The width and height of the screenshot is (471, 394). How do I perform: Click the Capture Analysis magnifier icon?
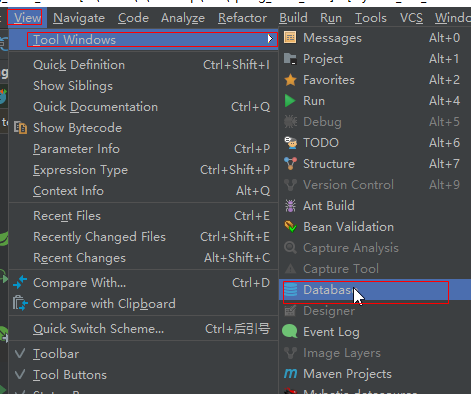click(290, 248)
